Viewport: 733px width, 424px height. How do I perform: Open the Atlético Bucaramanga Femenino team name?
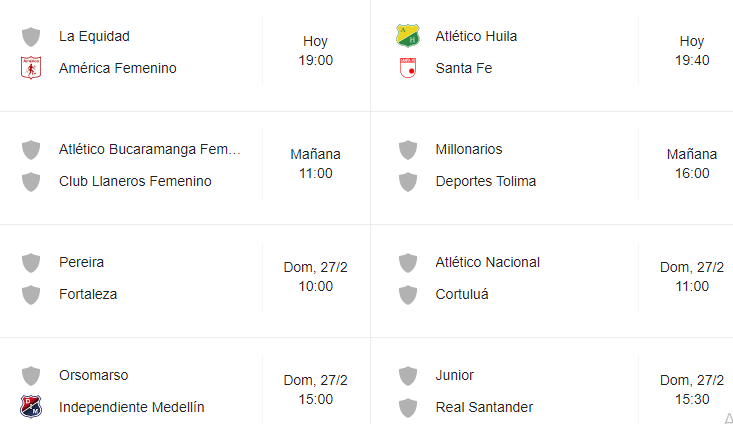150,149
